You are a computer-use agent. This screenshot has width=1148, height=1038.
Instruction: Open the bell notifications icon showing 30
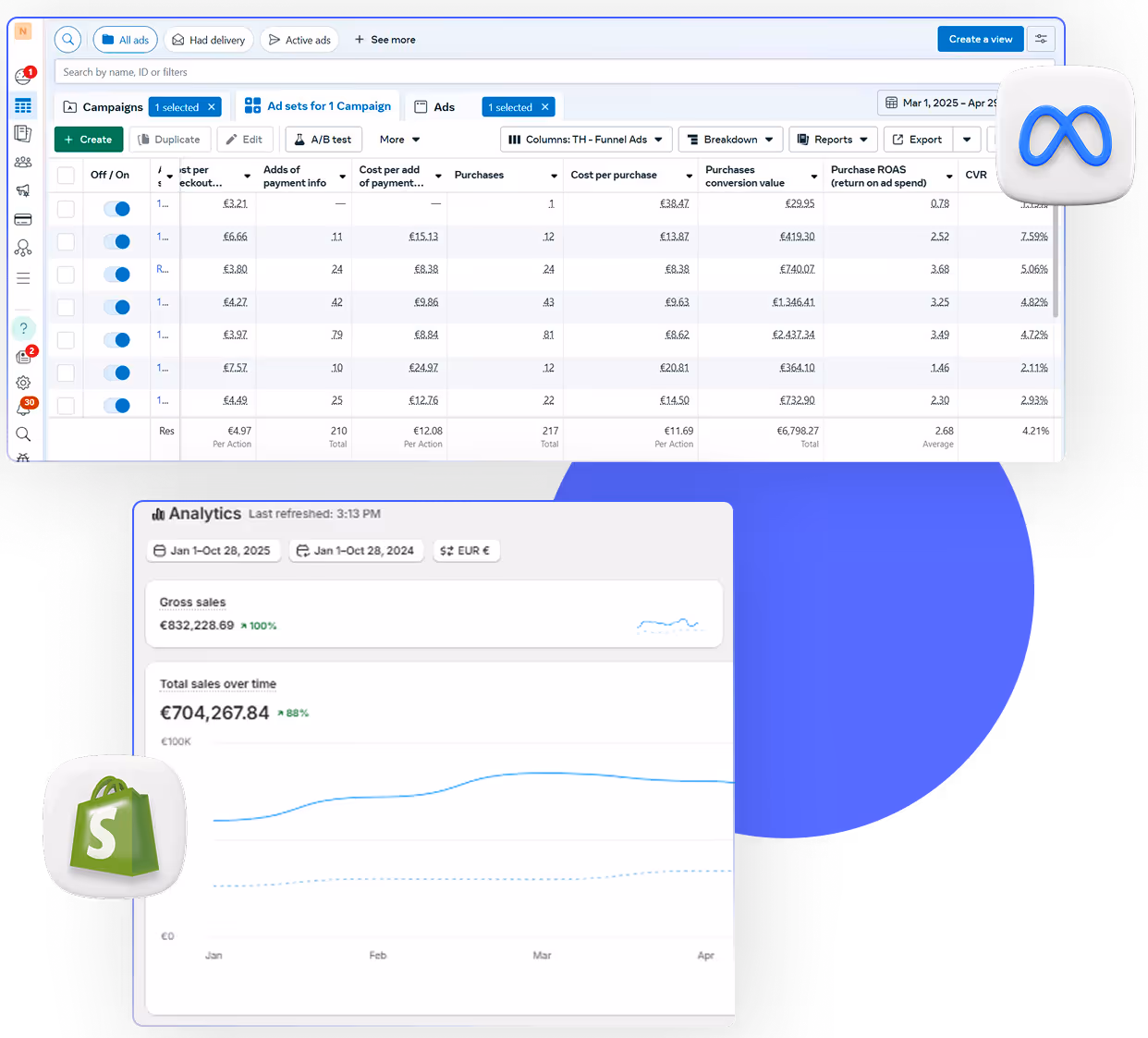pyautogui.click(x=23, y=407)
